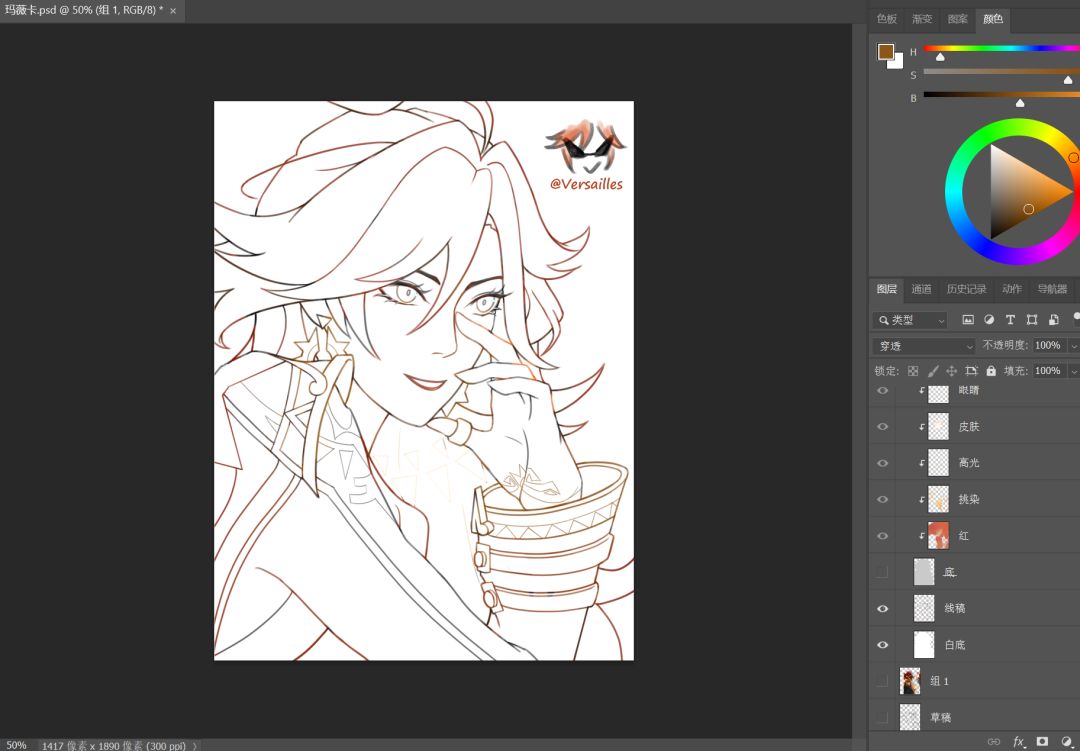1080x751 pixels.
Task: Click the lock all padlock icon
Action: [x=991, y=371]
